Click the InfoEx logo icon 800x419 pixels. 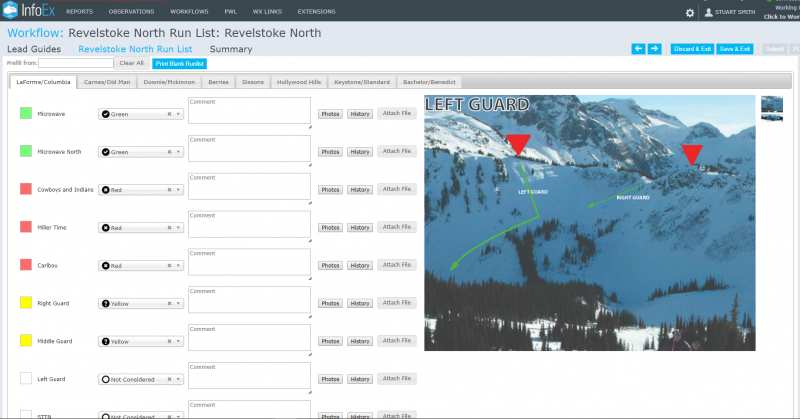(10, 10)
